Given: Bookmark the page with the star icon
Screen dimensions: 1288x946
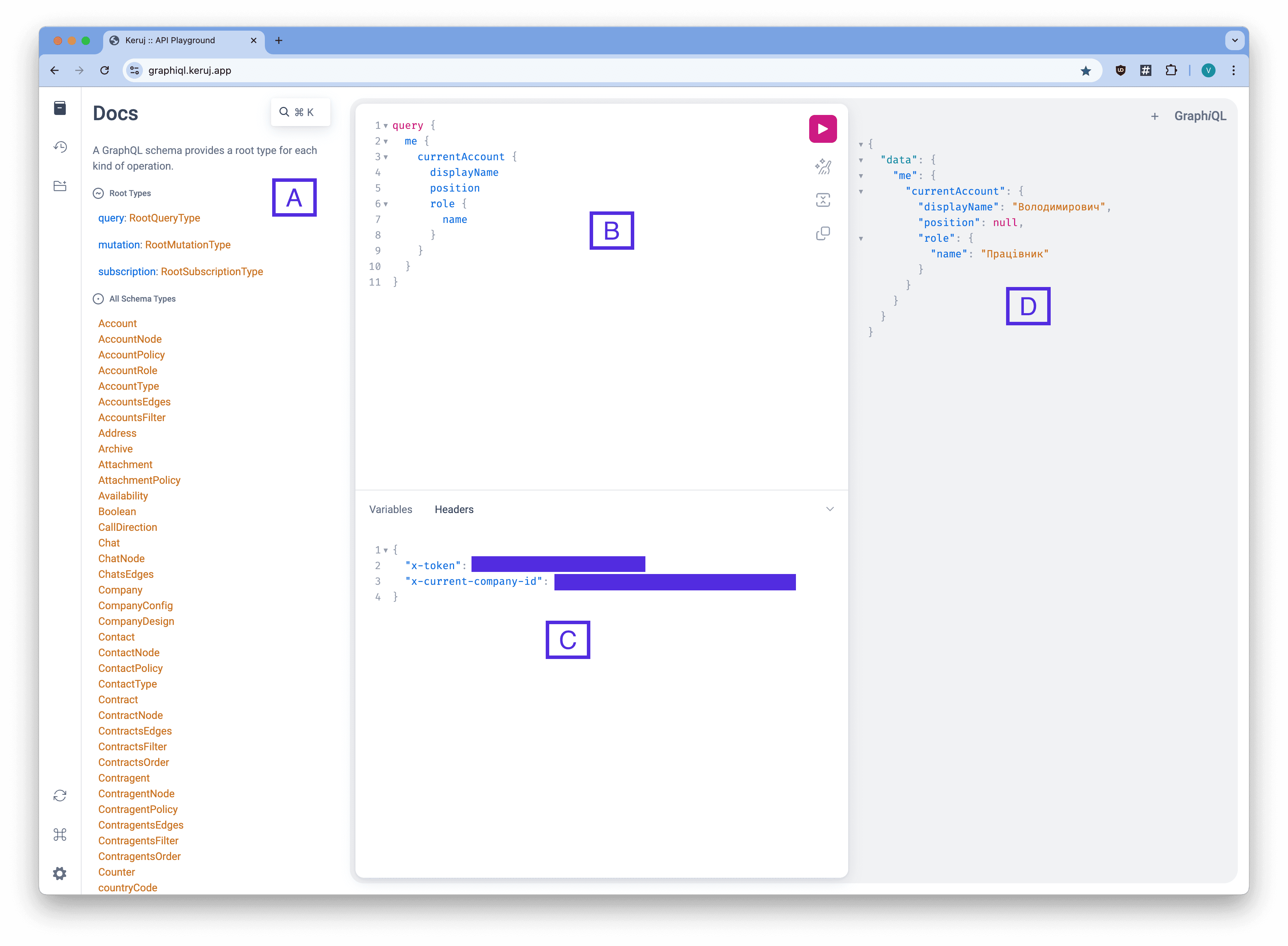Looking at the screenshot, I should [x=1085, y=70].
